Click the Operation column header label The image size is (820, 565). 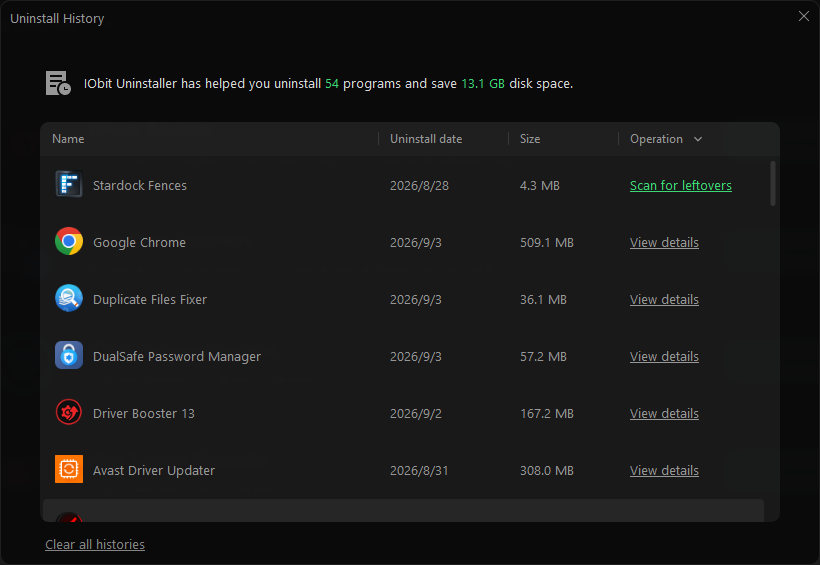(656, 139)
